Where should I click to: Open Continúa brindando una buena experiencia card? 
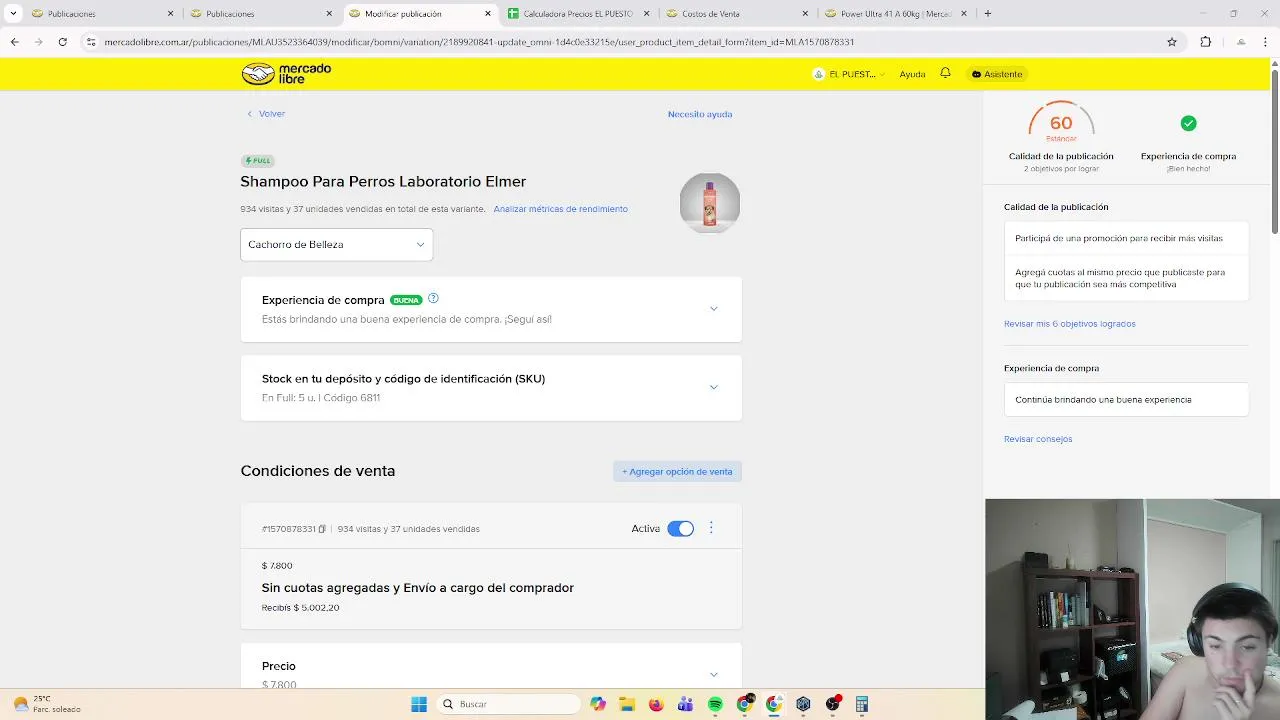[x=1126, y=400]
